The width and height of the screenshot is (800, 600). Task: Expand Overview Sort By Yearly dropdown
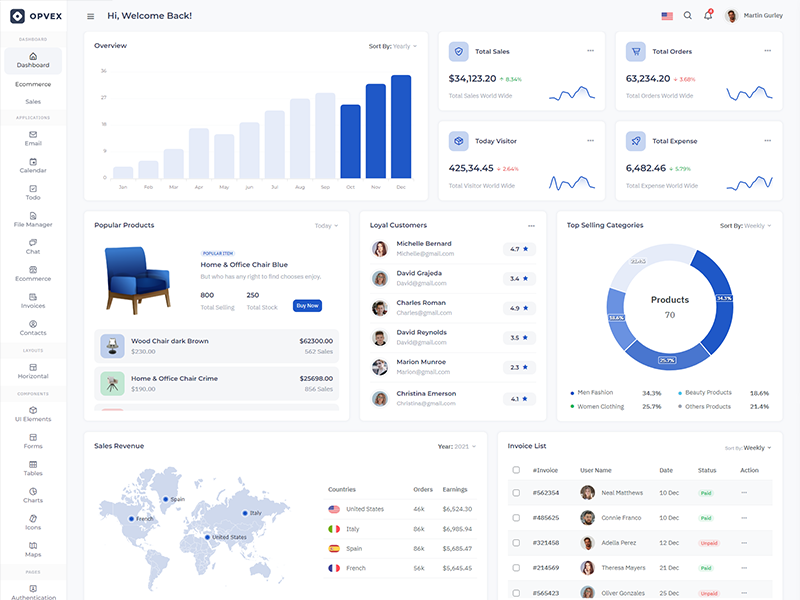[393, 46]
